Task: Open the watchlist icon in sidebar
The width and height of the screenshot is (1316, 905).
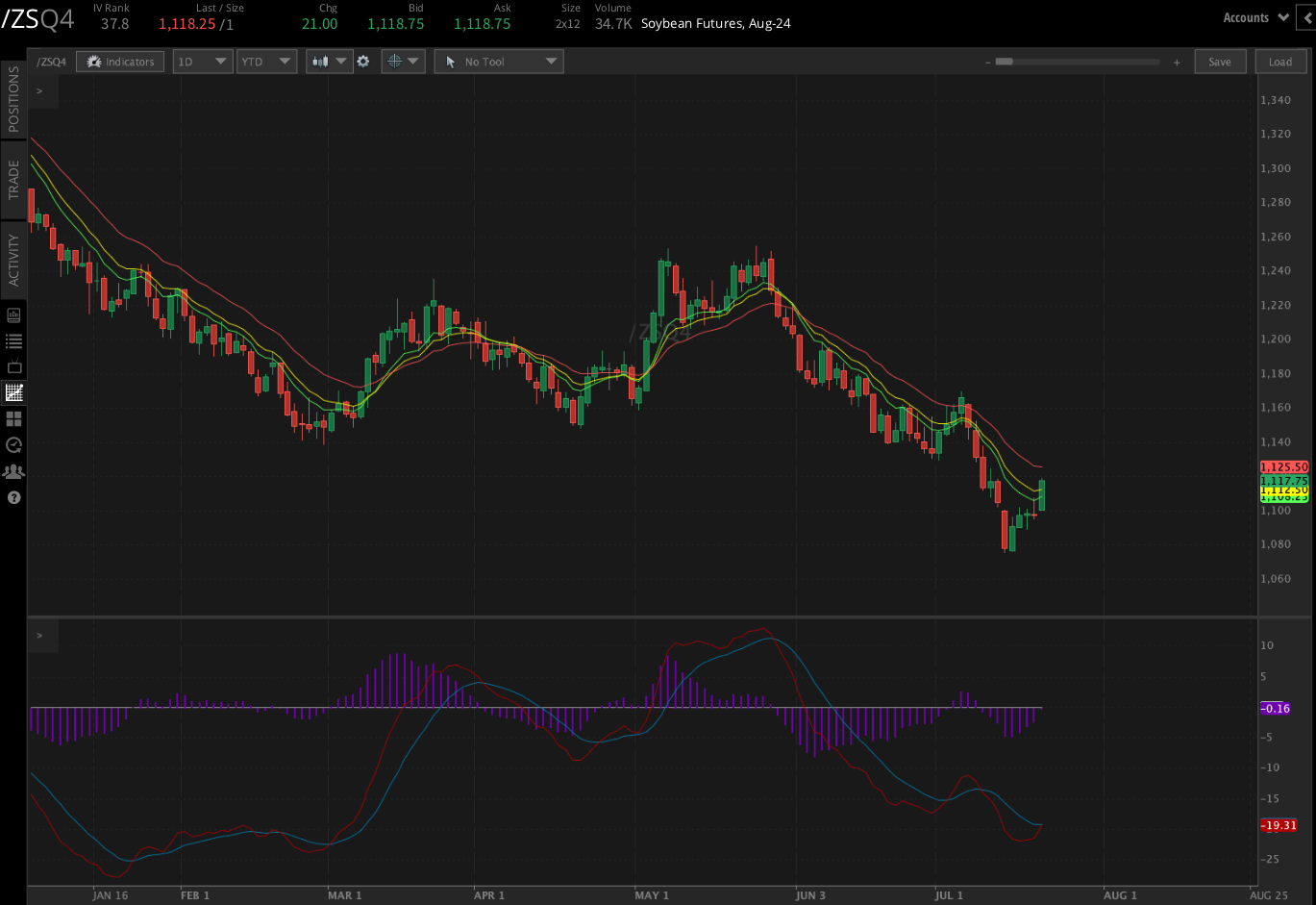Action: 13,340
